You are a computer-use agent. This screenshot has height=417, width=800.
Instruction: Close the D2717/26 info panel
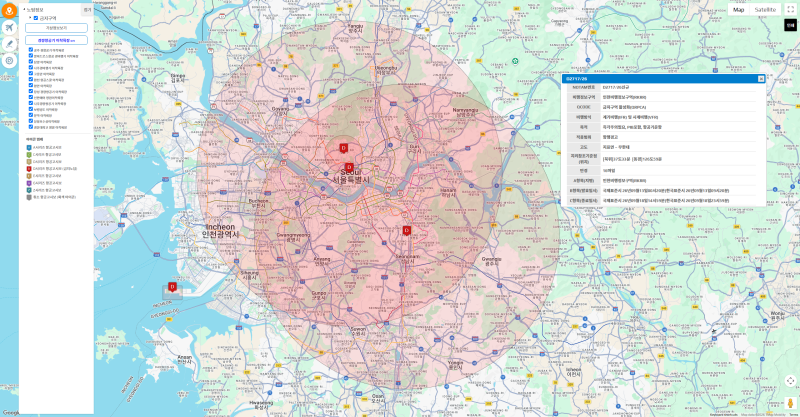[761, 79]
